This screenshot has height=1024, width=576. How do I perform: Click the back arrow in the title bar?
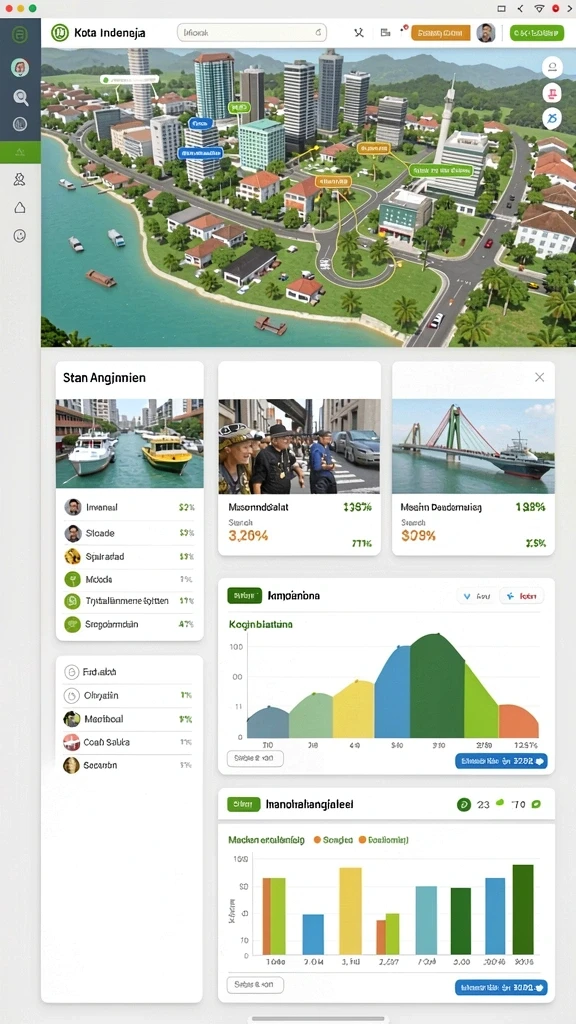[520, 8]
